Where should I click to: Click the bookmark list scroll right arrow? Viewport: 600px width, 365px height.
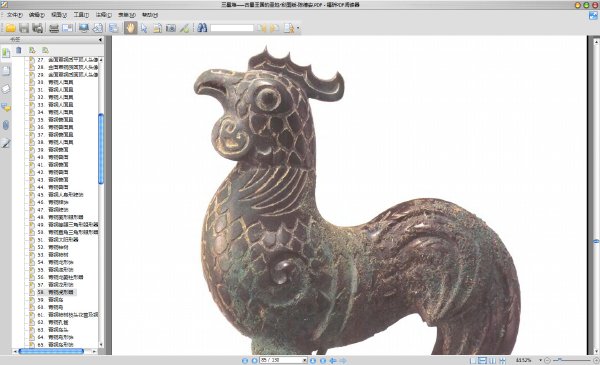[95, 351]
